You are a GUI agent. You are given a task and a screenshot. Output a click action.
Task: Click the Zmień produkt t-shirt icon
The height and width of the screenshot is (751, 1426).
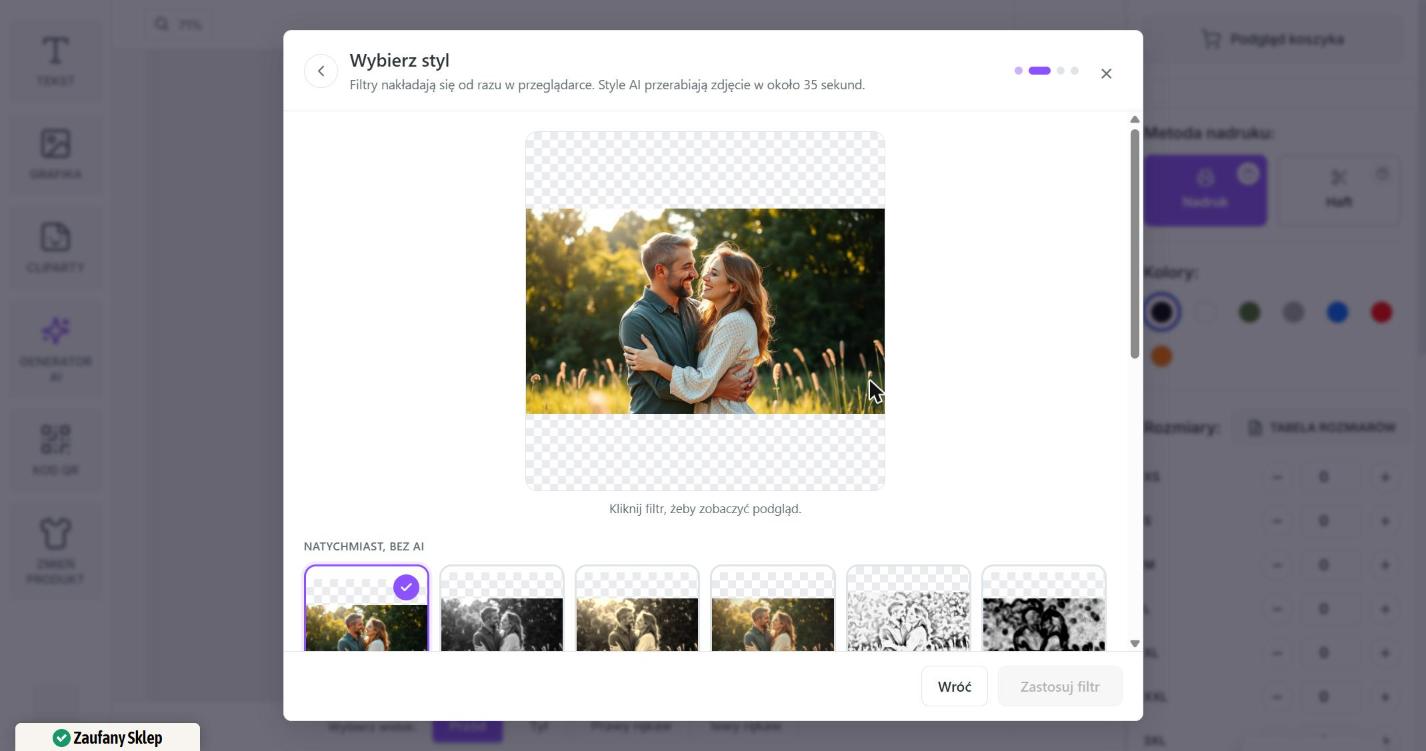point(55,552)
